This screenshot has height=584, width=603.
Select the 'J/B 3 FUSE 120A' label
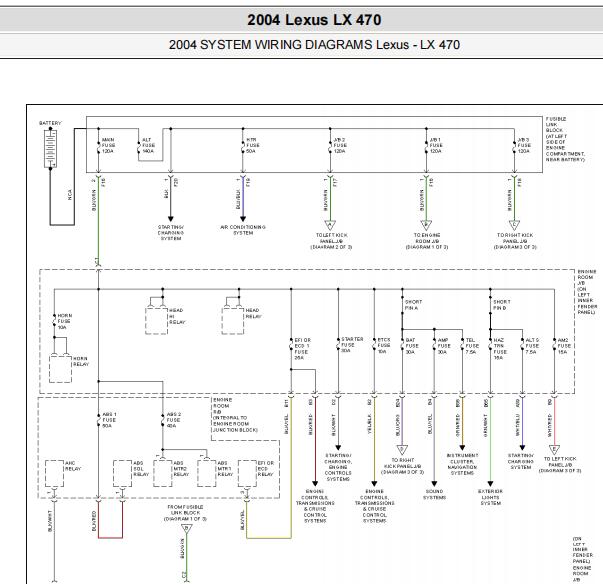(x=524, y=145)
